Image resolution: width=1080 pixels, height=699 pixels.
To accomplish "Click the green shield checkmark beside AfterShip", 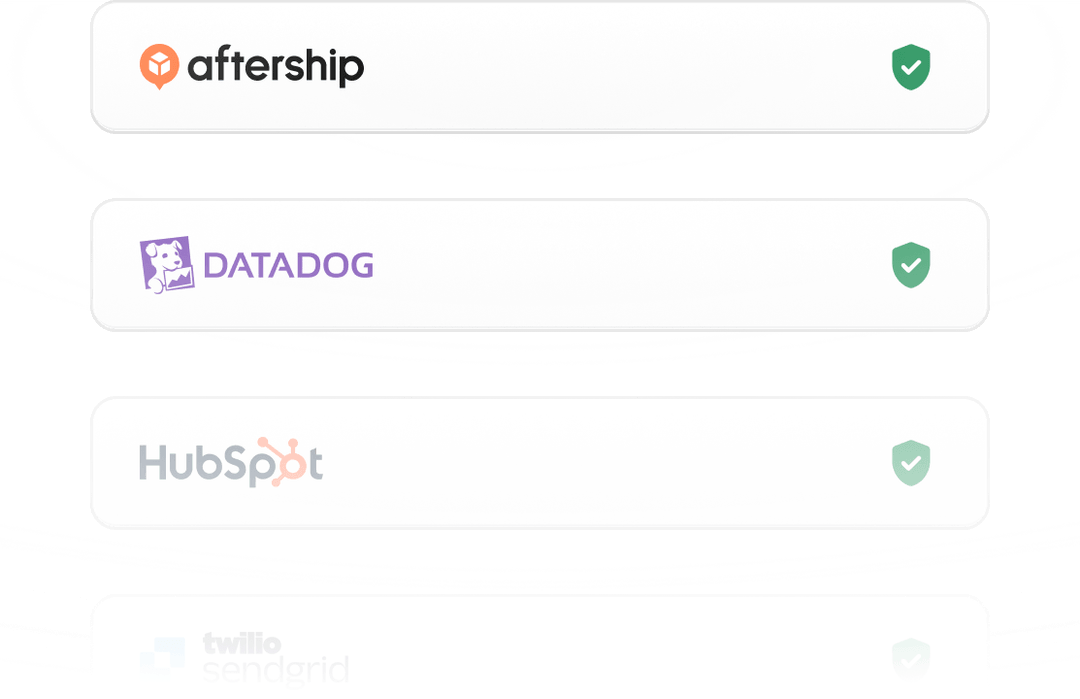I will tap(911, 67).
